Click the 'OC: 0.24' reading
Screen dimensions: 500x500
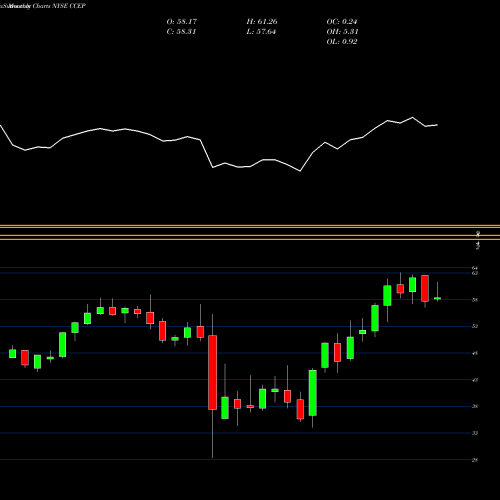click(342, 22)
